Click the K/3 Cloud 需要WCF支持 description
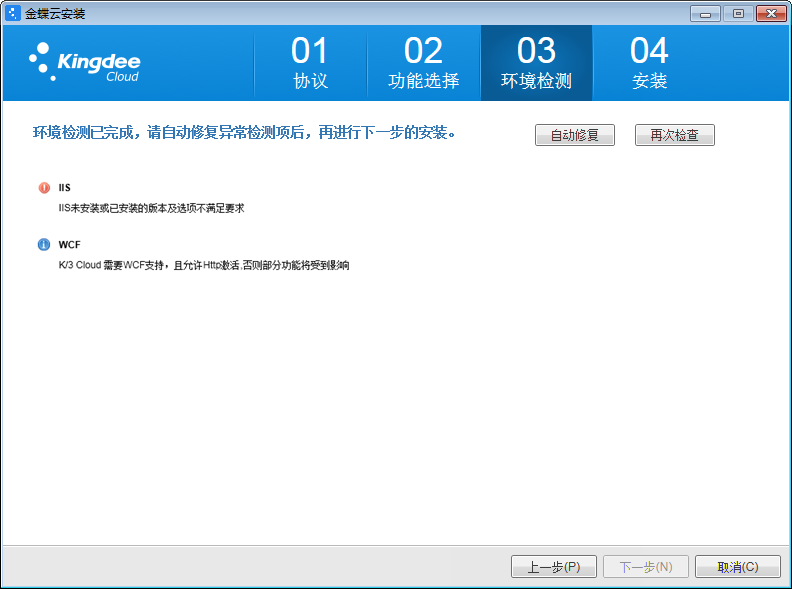This screenshot has height=589, width=792. 204,265
